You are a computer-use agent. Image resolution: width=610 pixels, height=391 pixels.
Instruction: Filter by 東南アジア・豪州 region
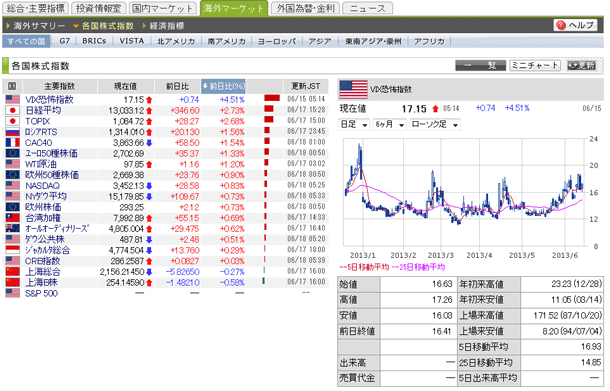coord(373,41)
